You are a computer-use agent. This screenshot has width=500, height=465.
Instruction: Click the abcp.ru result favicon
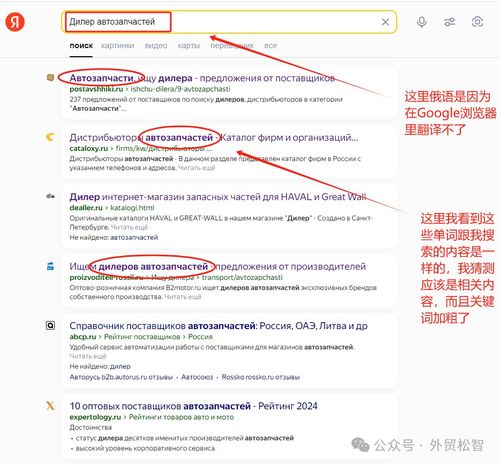coord(50,325)
